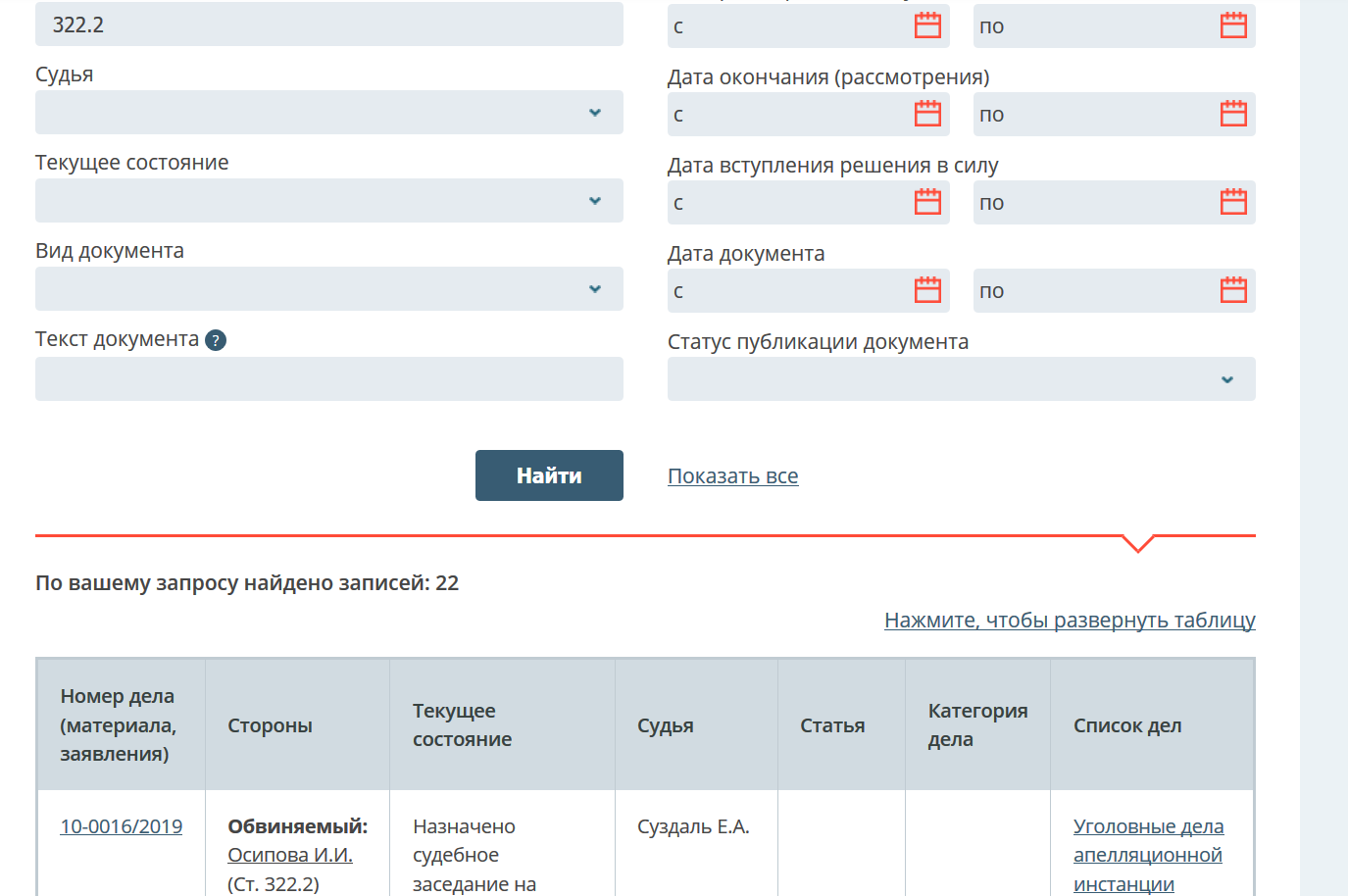The image size is (1348, 896).
Task: Open Уголовные дела апелляционной инстанции link
Action: [1148, 855]
